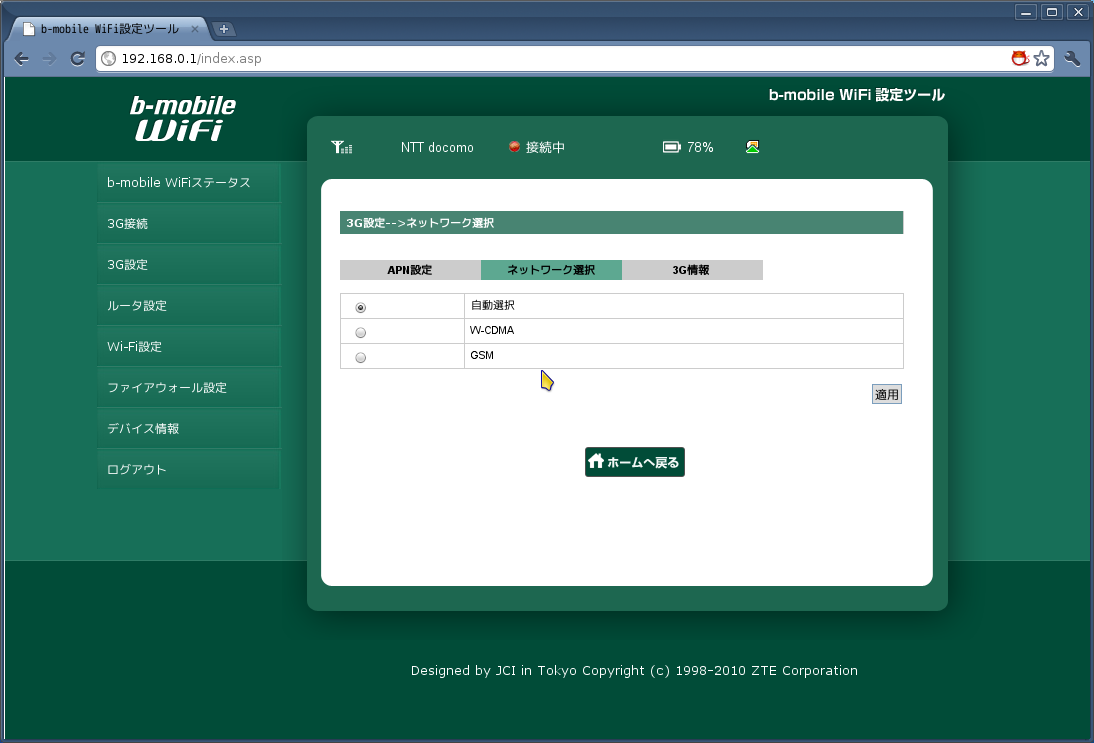Click the b-mobile WiFi 設定ツール title
This screenshot has height=743, width=1094.
click(x=857, y=95)
